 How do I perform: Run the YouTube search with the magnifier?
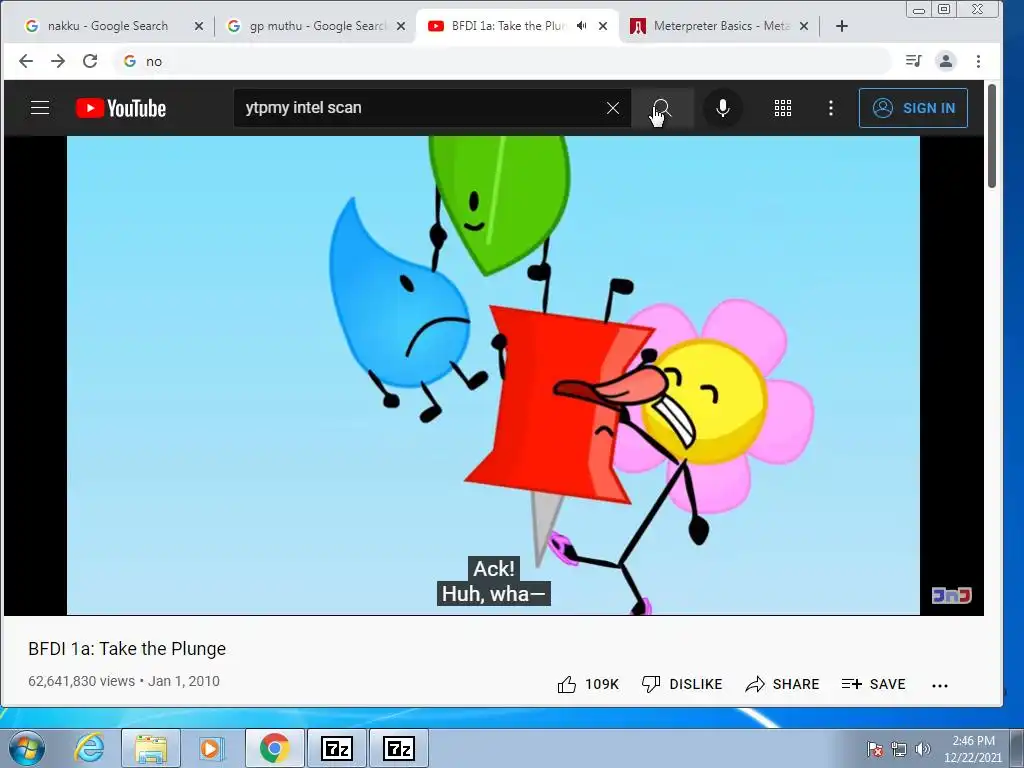click(x=662, y=108)
